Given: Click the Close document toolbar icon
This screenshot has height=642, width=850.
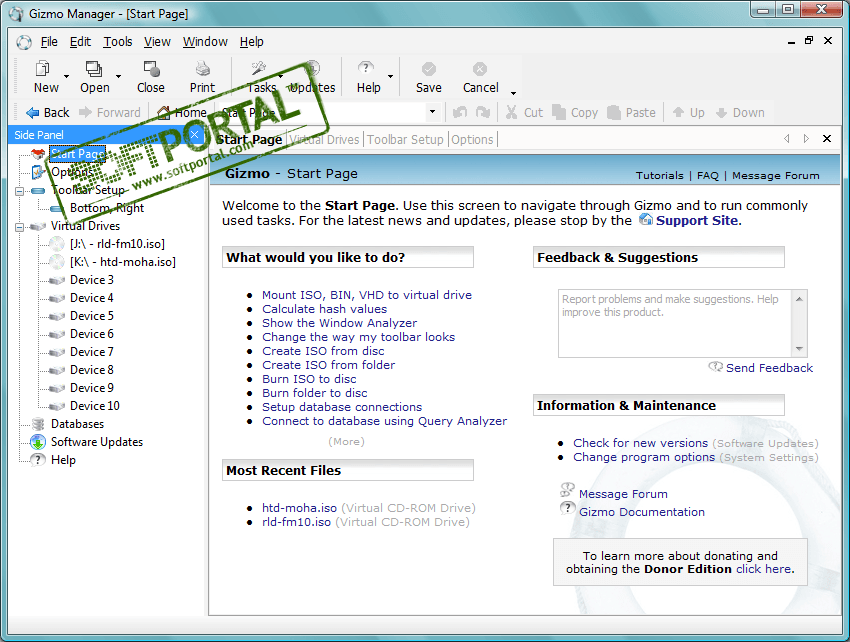Looking at the screenshot, I should pyautogui.click(x=151, y=69).
